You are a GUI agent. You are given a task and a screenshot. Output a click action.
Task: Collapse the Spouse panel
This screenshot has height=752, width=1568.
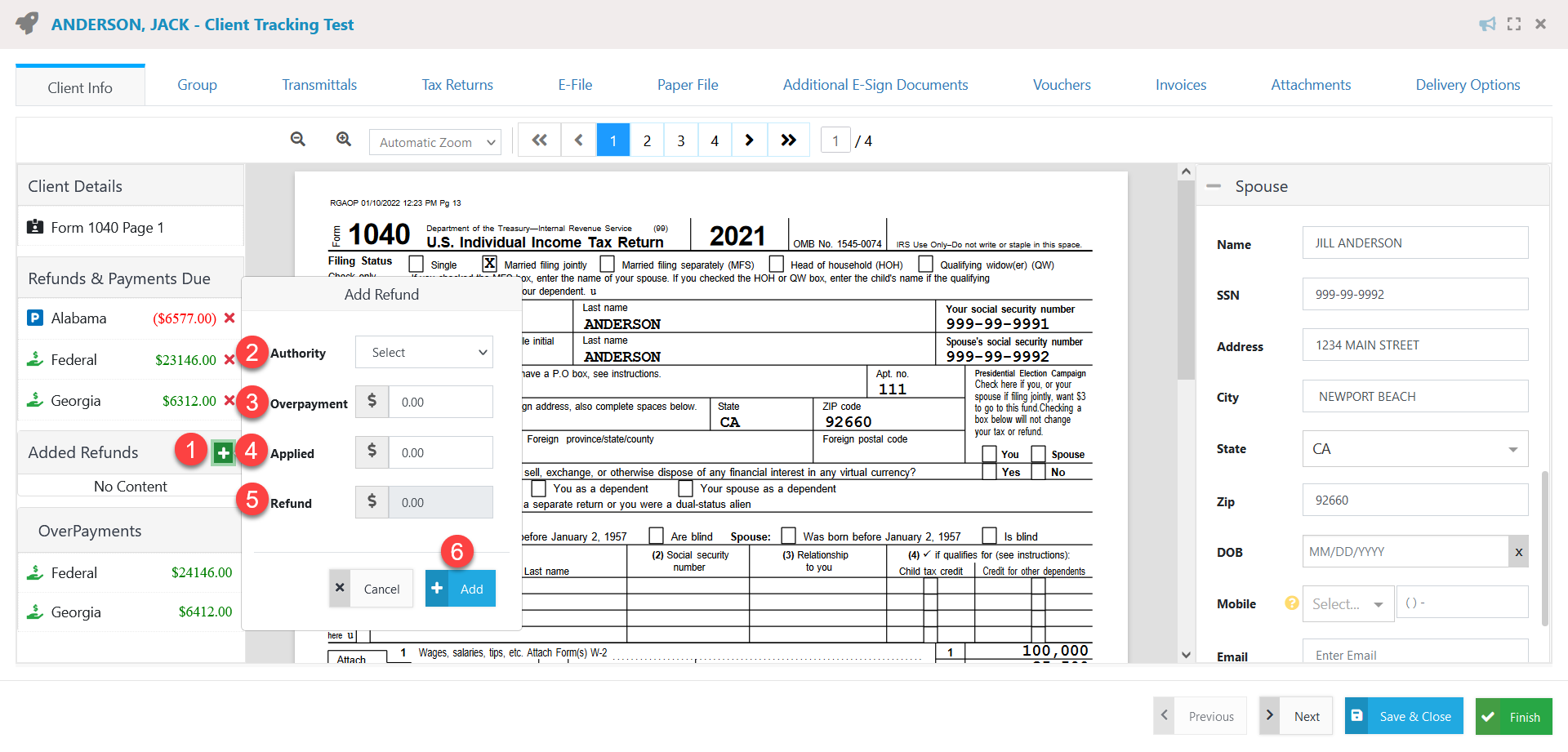click(x=1214, y=186)
